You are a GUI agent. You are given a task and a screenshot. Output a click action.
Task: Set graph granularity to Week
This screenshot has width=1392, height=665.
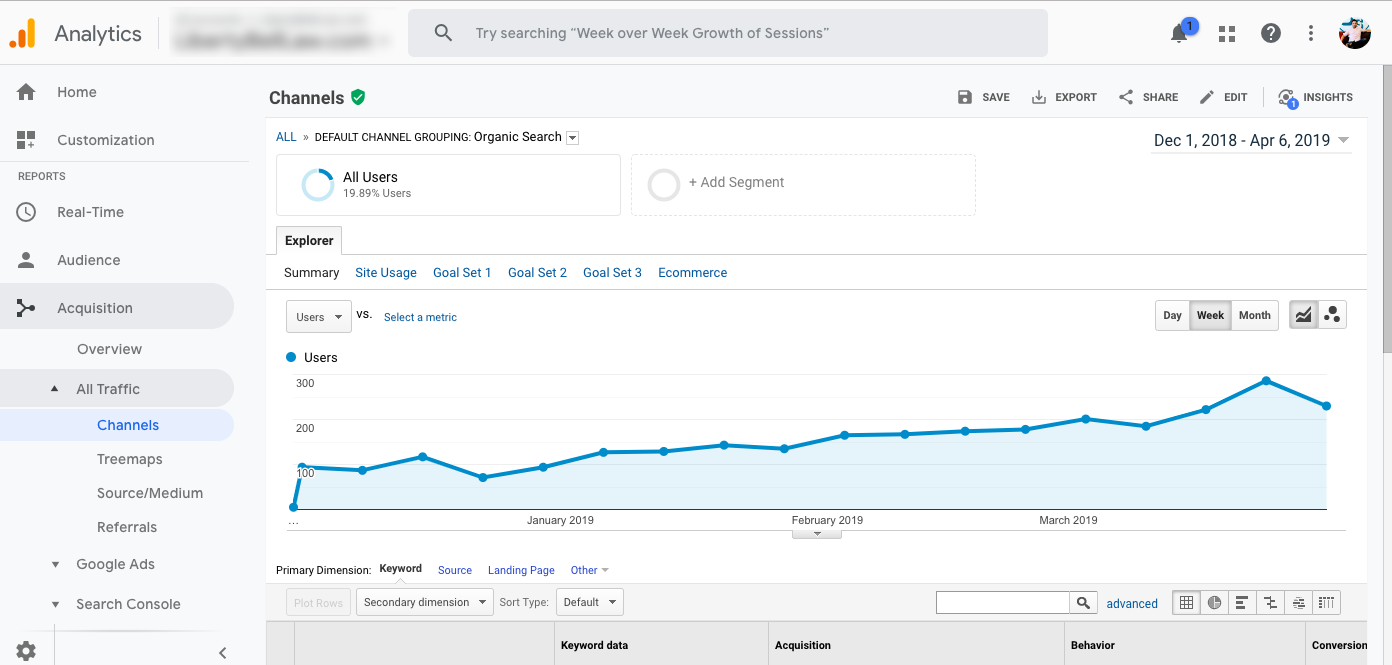pyautogui.click(x=1210, y=315)
